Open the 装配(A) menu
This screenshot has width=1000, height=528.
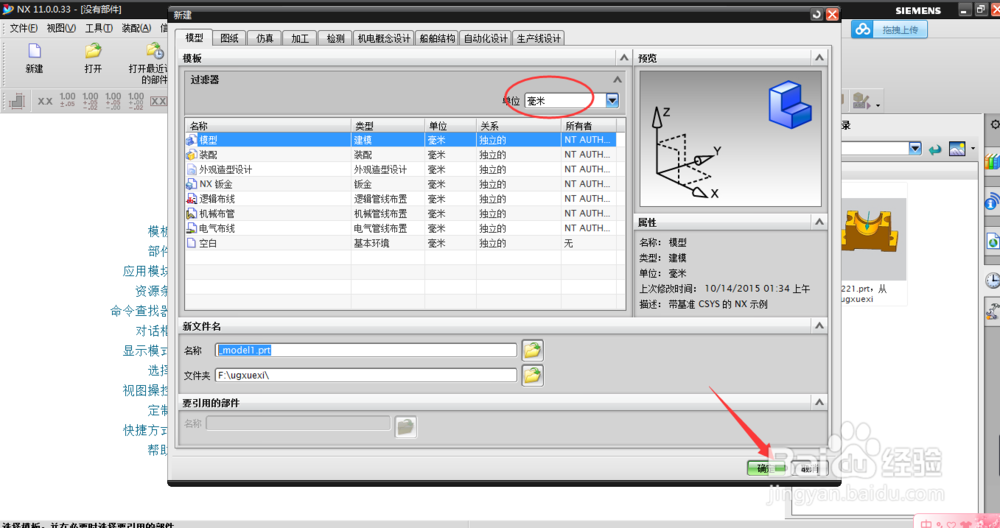coord(136,28)
